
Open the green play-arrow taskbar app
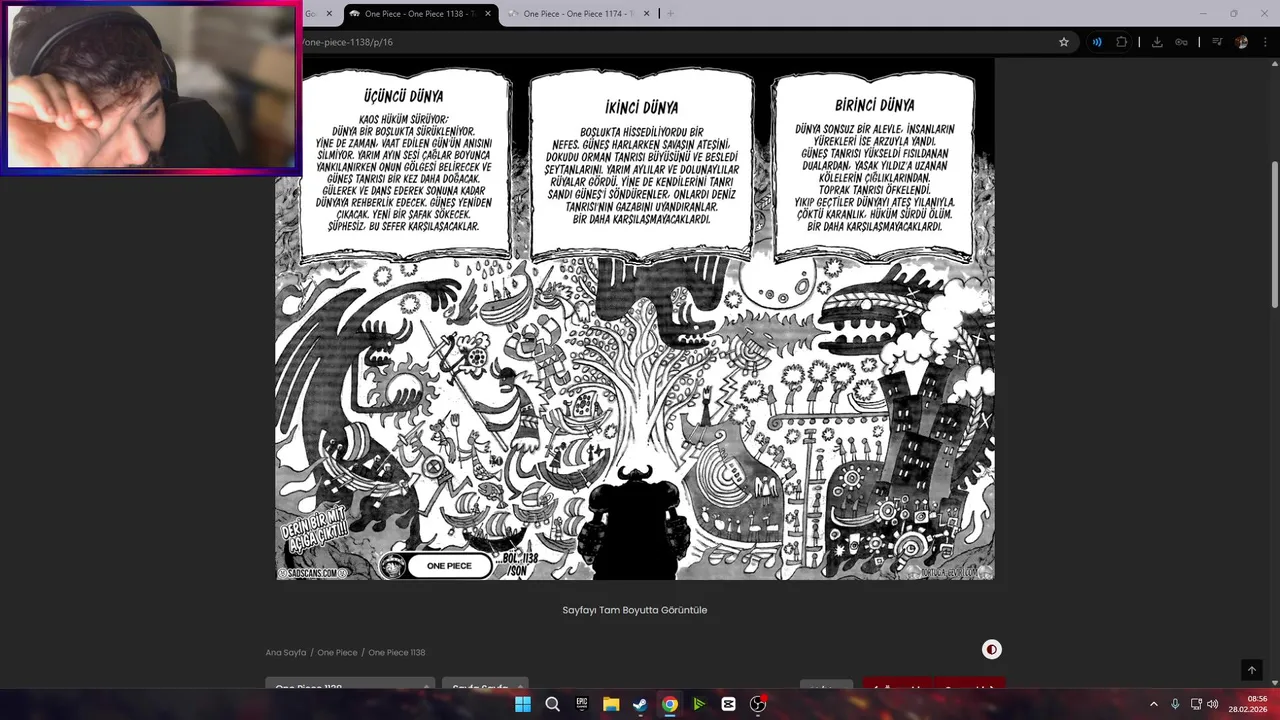tap(699, 704)
